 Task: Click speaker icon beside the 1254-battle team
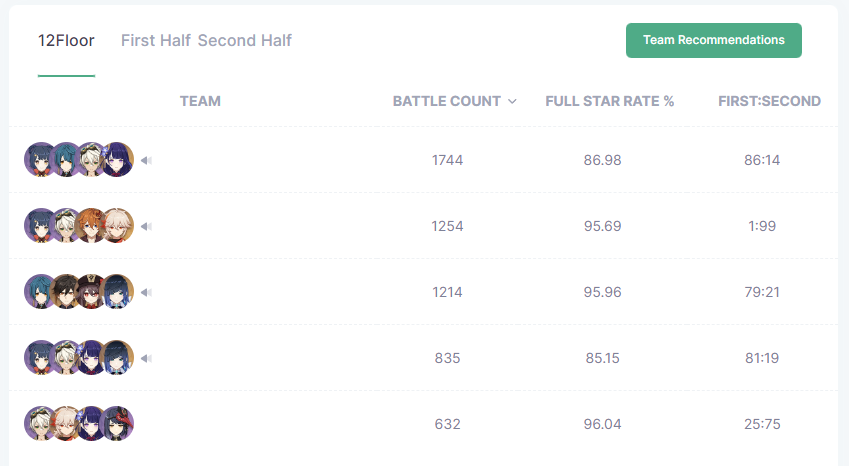coord(146,226)
